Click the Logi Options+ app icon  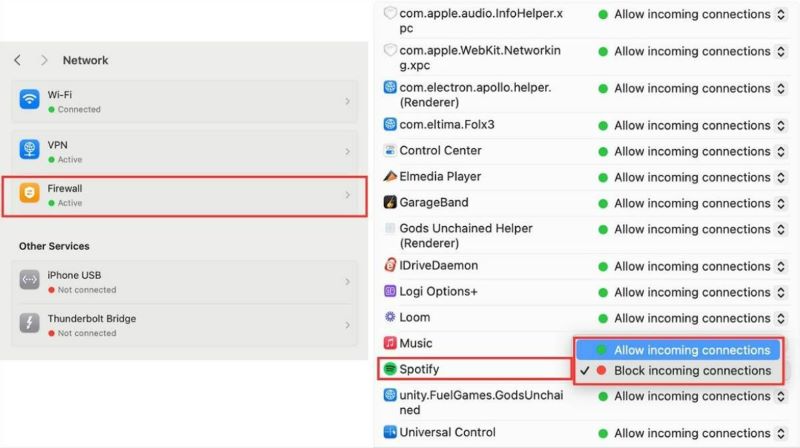[390, 291]
